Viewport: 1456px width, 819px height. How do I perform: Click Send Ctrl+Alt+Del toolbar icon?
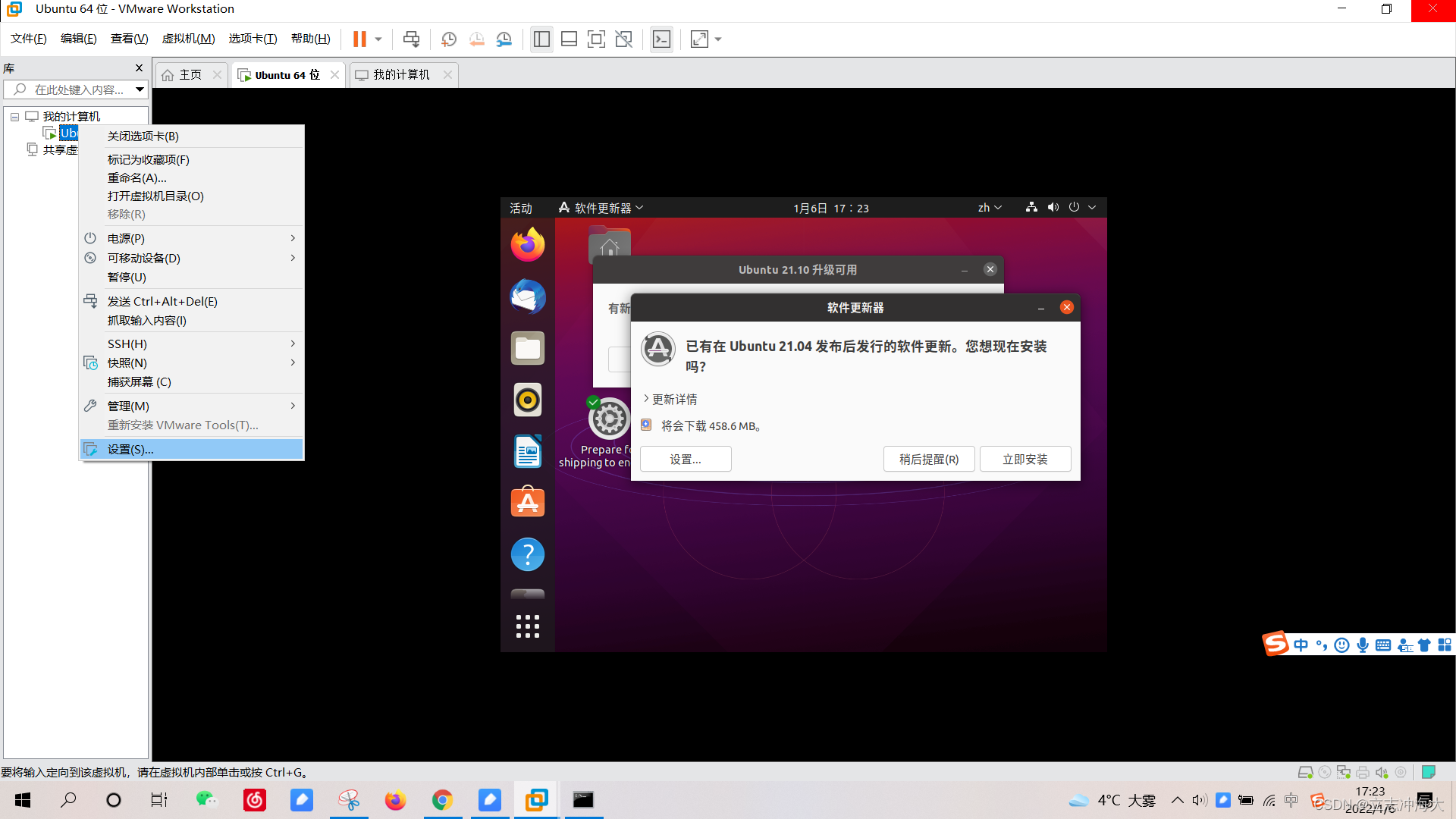411,39
